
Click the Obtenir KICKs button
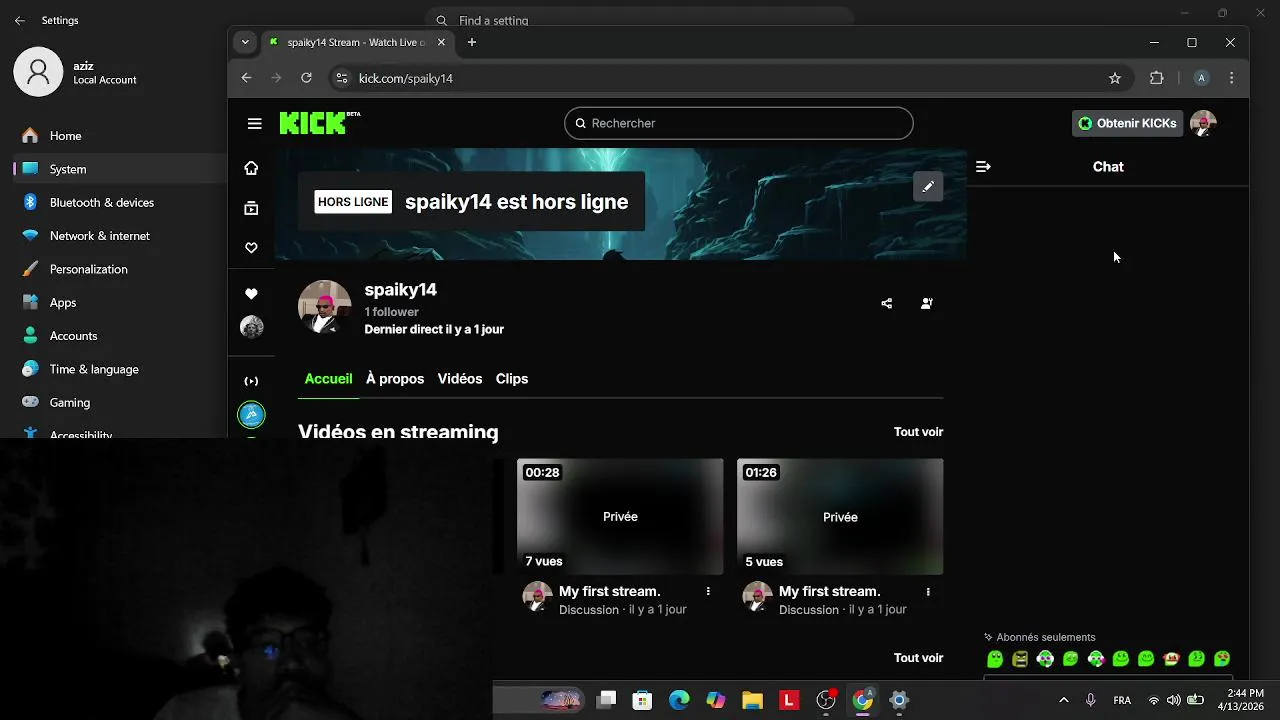[x=1126, y=123]
